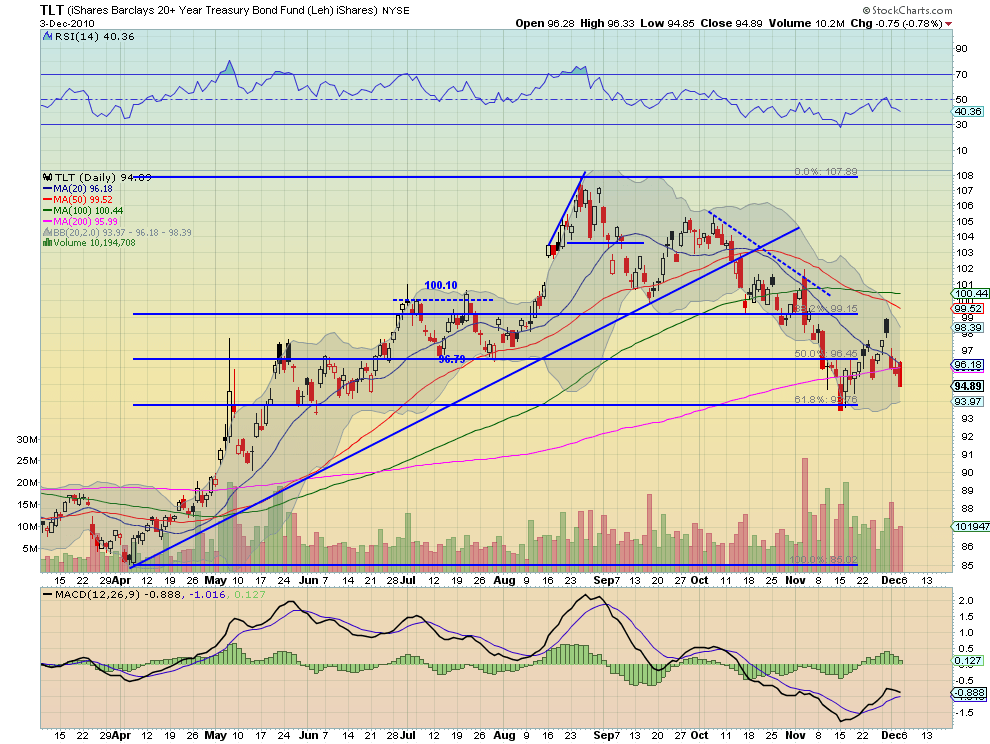Click the red 99.52 price tag on right axis

968,309
